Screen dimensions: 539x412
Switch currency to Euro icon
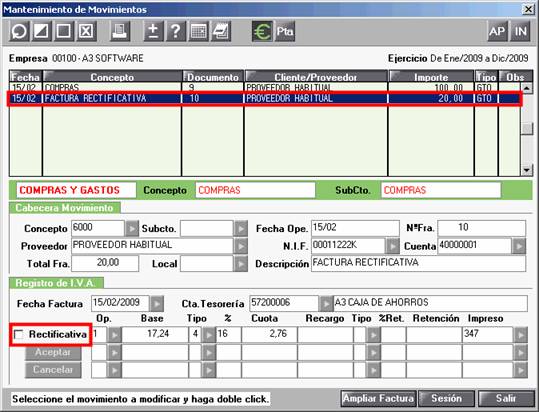pos(262,31)
